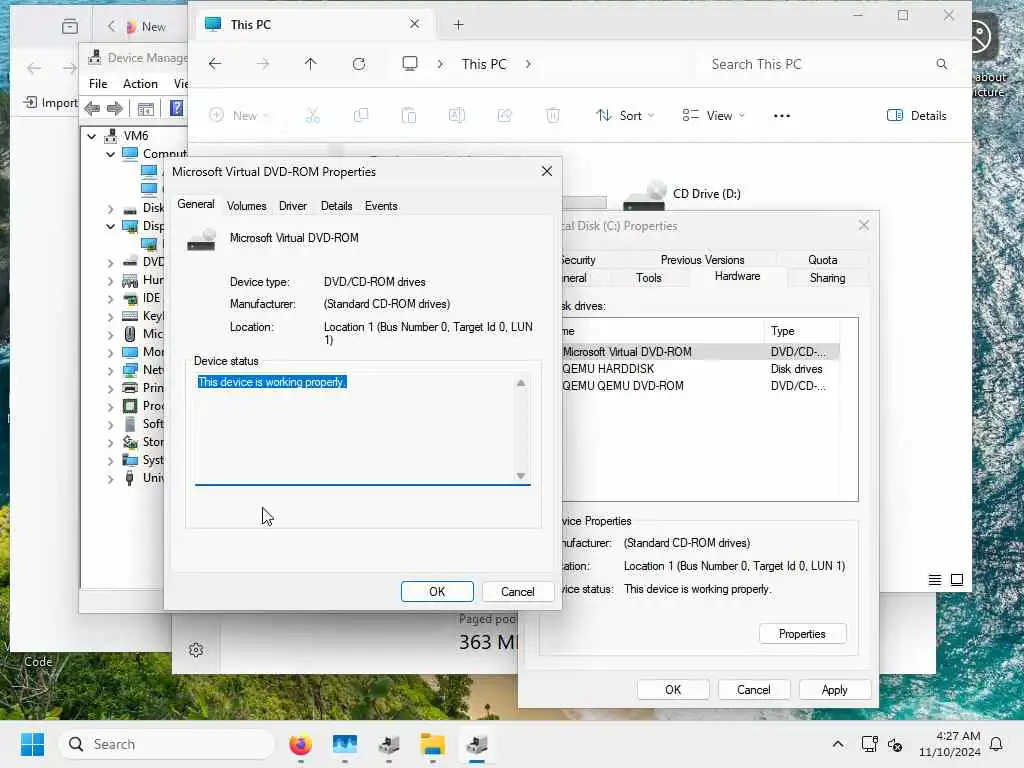
Task: Toggle the Details pane button
Action: point(916,116)
